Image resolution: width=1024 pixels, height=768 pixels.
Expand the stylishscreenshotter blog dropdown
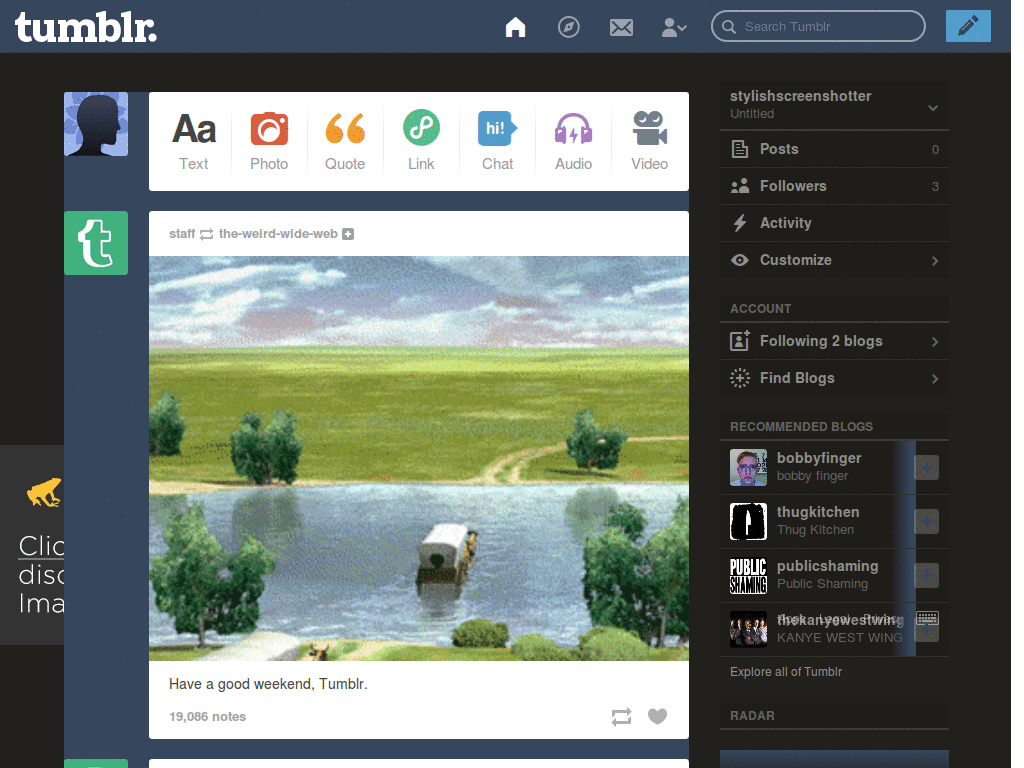[933, 108]
